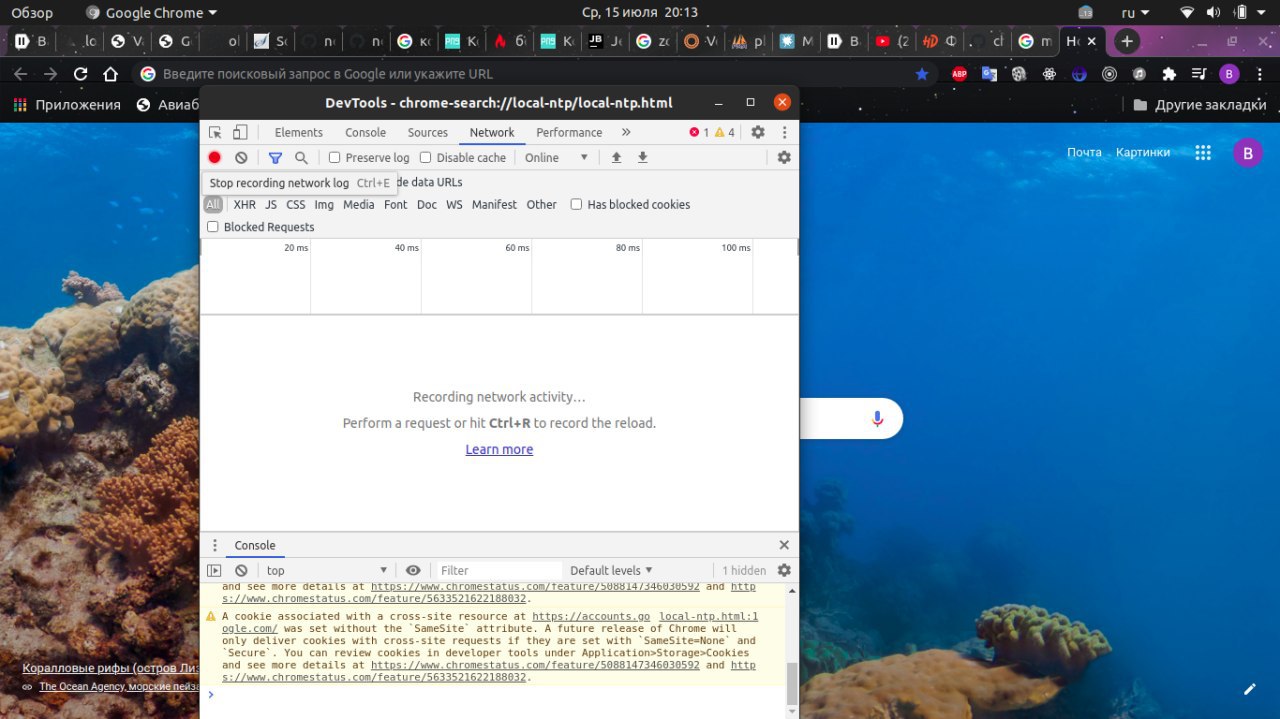The image size is (1280, 719).
Task: Filter requests by CSS type
Action: click(296, 205)
